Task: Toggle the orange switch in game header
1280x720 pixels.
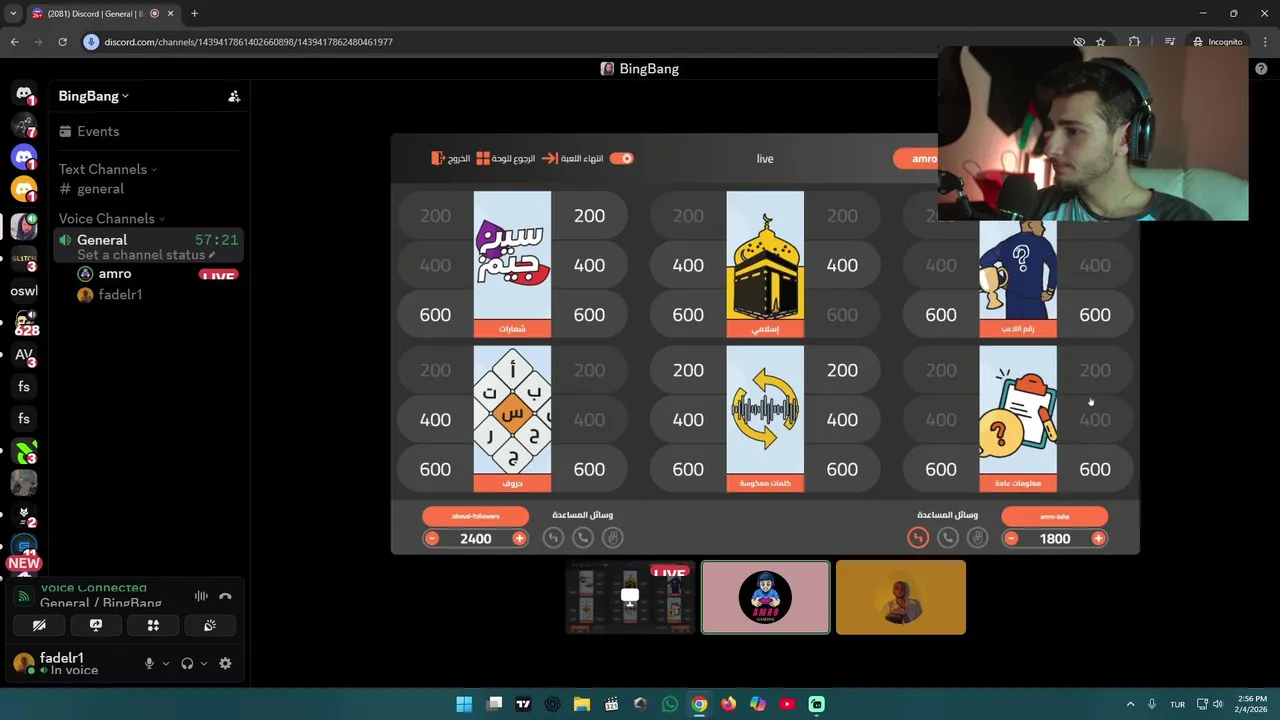Action: pyautogui.click(x=622, y=158)
